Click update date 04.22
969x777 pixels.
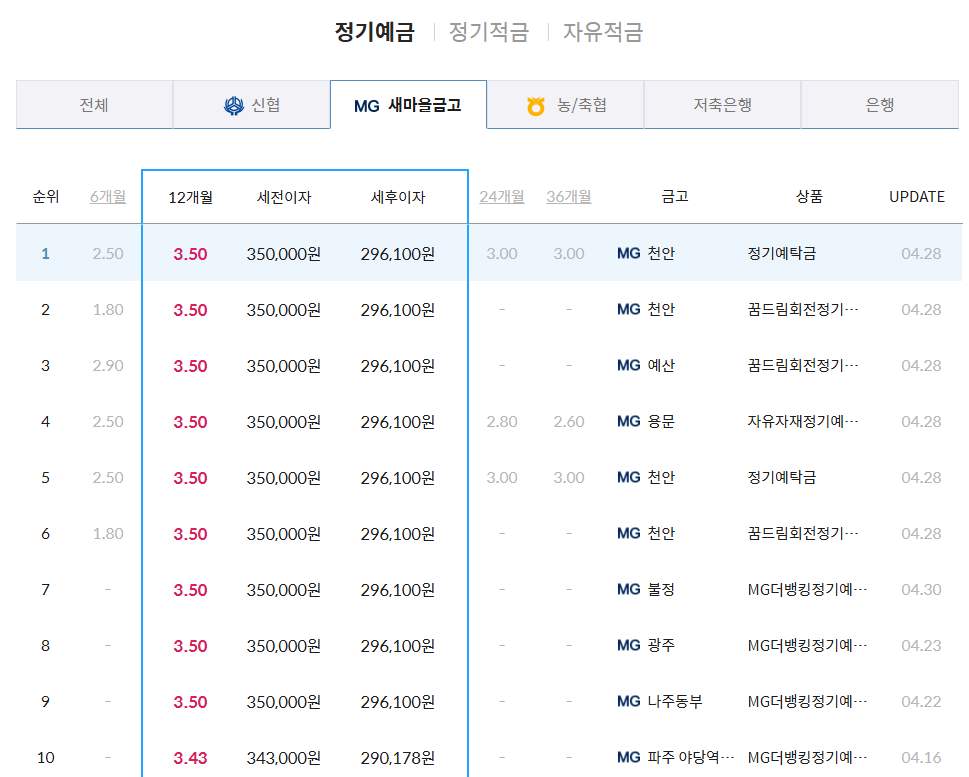click(x=921, y=702)
